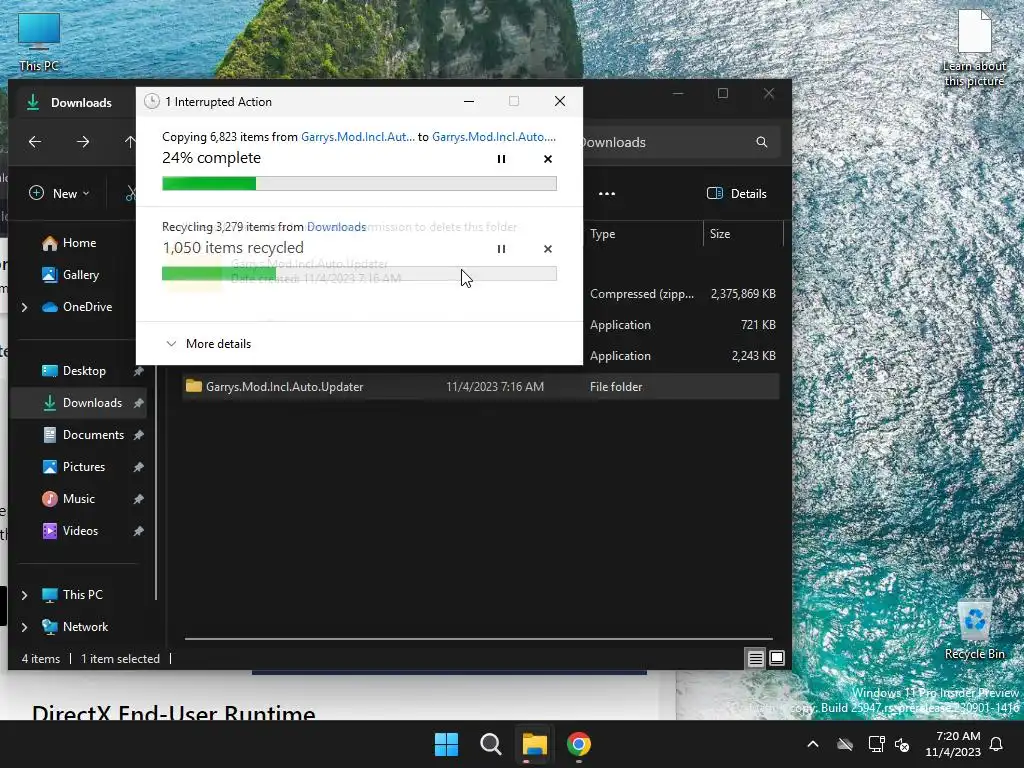Image resolution: width=1024 pixels, height=768 pixels.
Task: Click the 2,243 KB Application row
Action: tap(682, 356)
